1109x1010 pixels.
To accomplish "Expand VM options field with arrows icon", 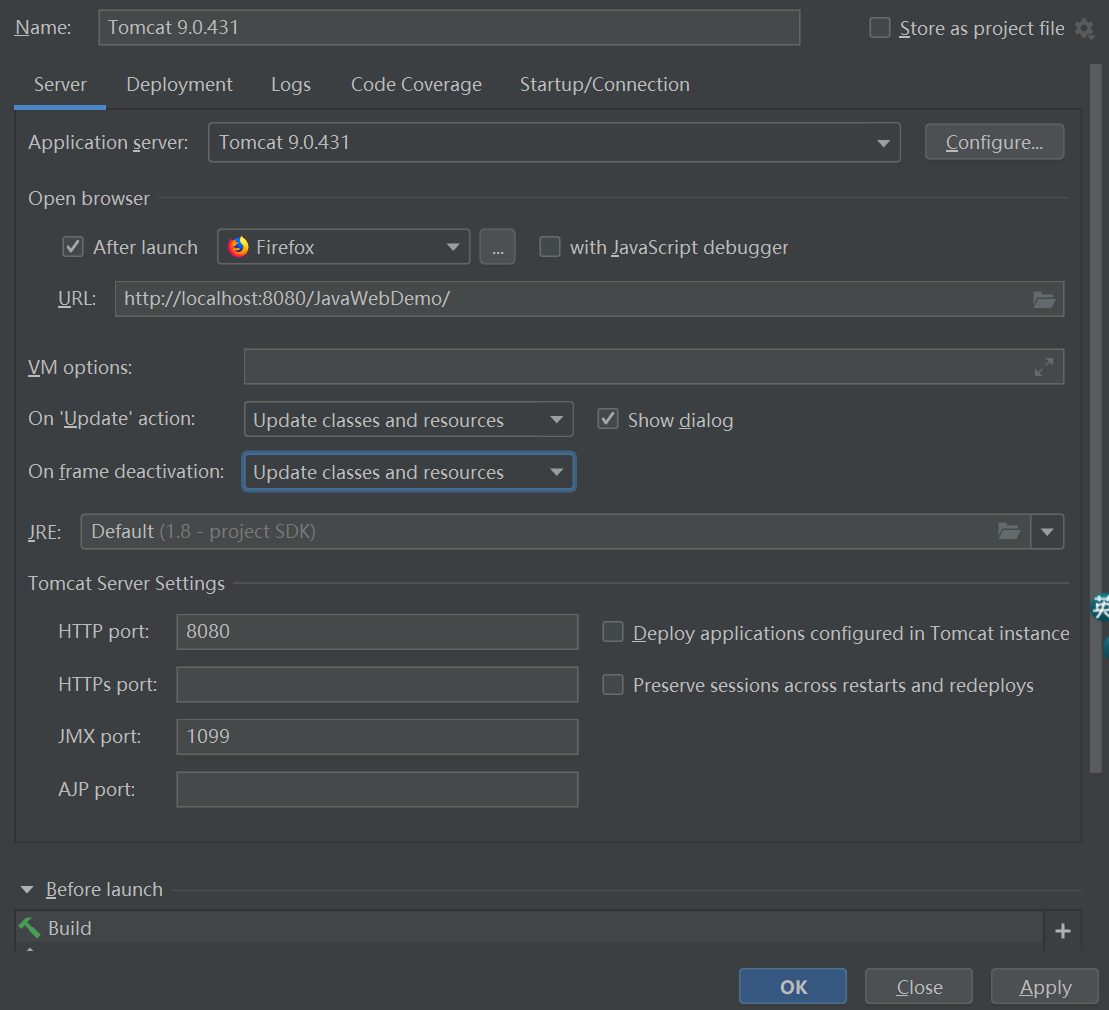I will click(1043, 367).
